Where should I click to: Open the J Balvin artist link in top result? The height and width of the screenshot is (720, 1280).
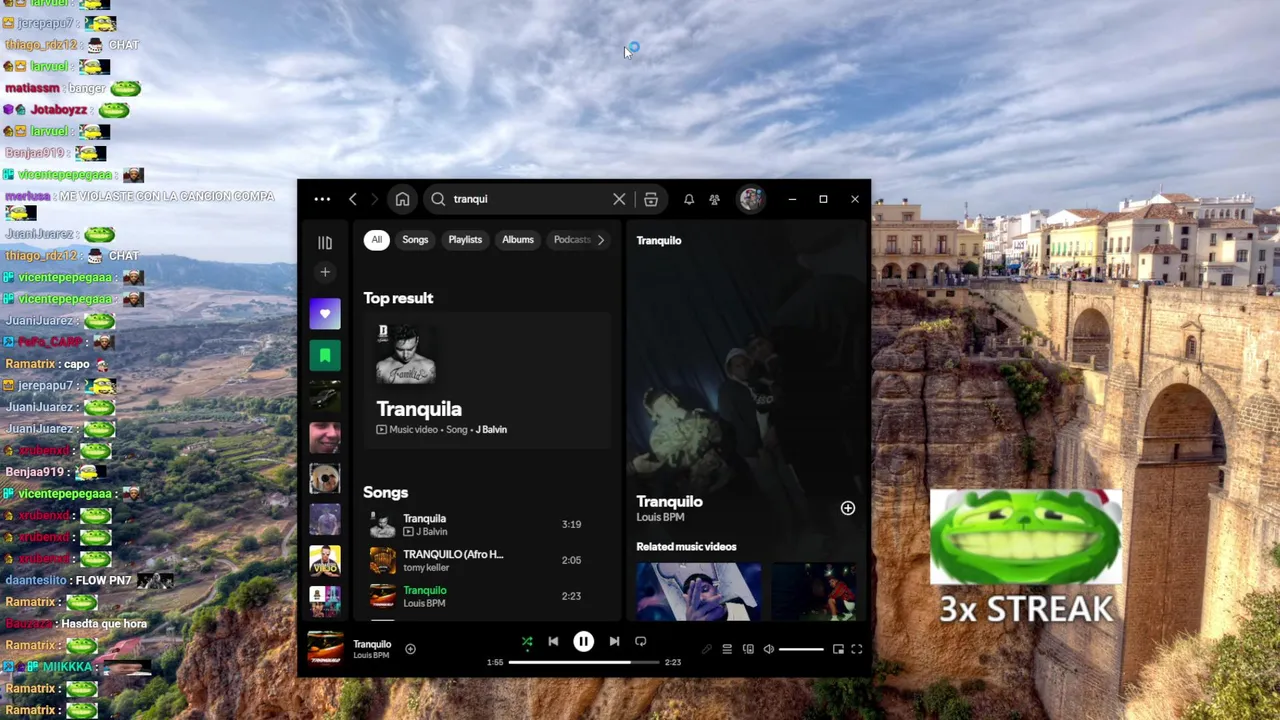point(491,430)
